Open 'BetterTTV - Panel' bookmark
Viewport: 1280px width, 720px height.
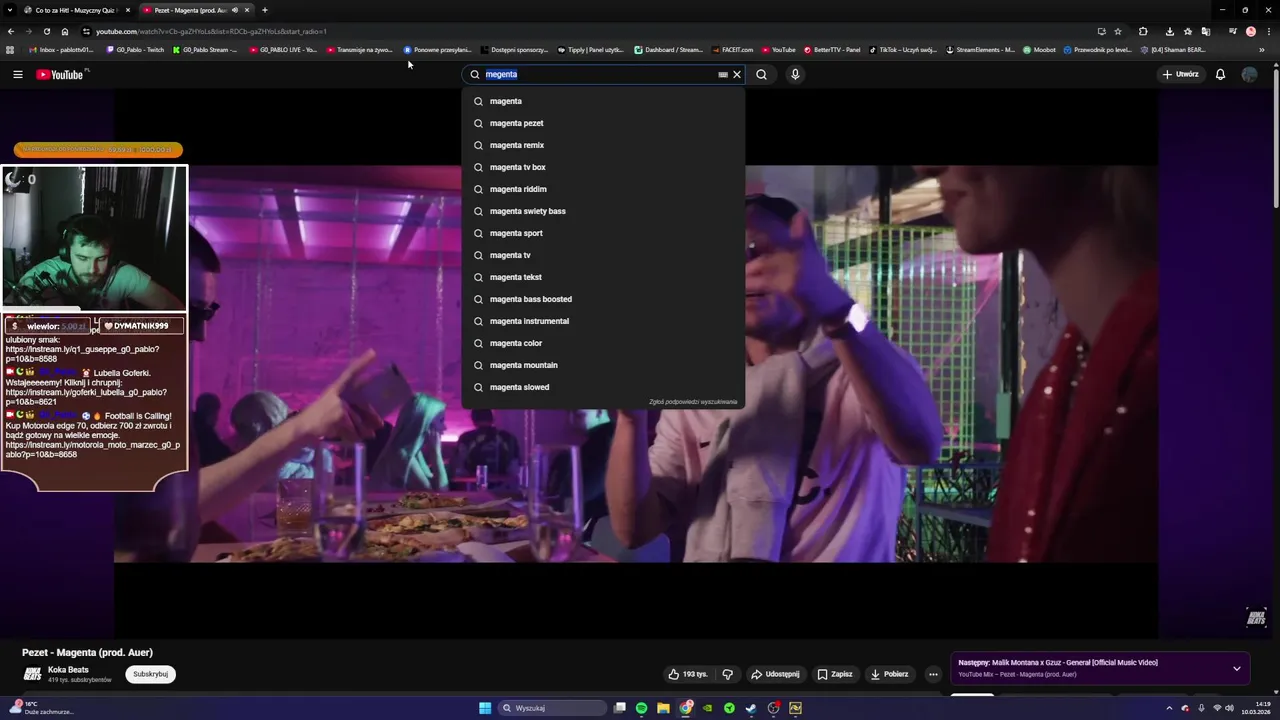pyautogui.click(x=832, y=49)
